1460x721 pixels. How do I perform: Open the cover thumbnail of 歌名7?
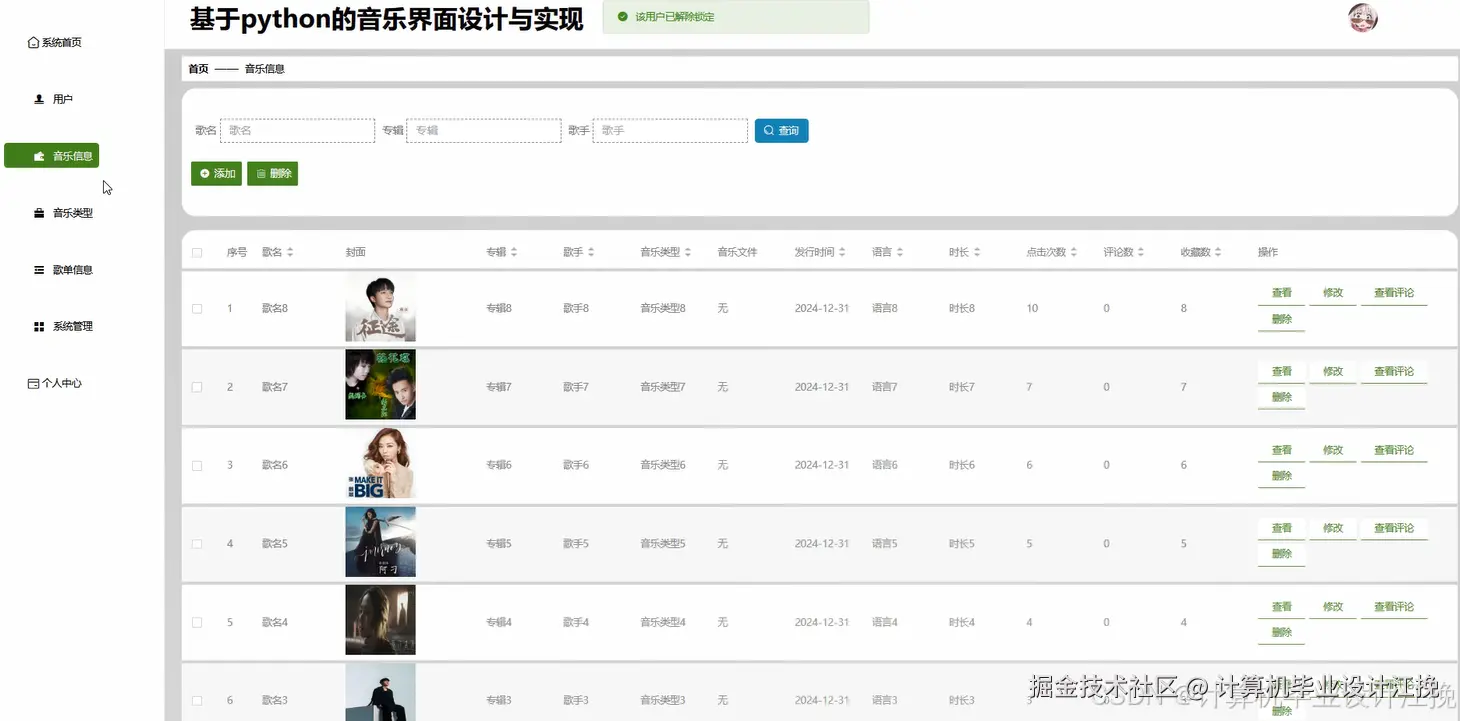(x=380, y=385)
